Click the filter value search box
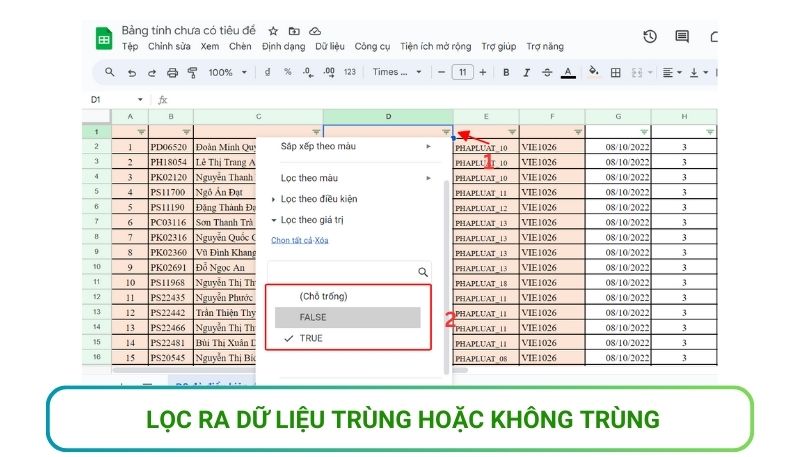 [349, 272]
